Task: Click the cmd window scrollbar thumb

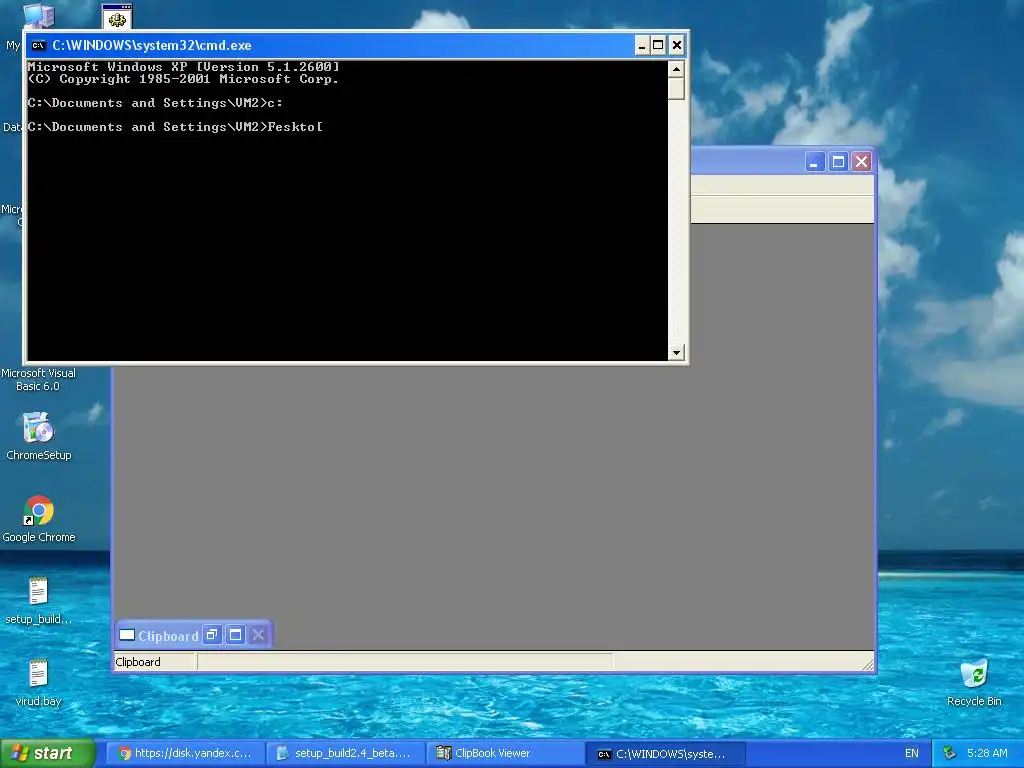Action: pyautogui.click(x=676, y=89)
